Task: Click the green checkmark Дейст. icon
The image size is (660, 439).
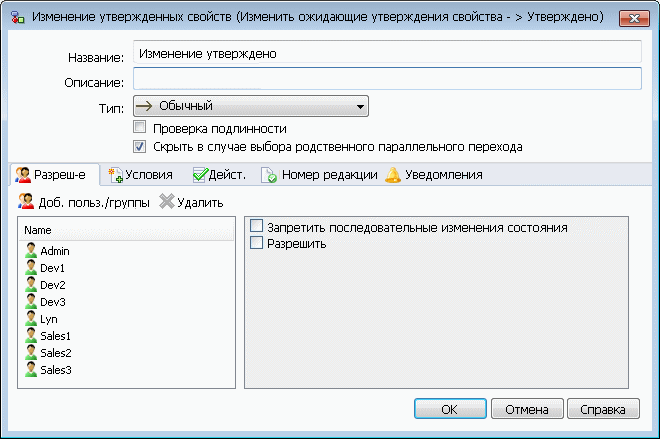Action: (x=200, y=175)
